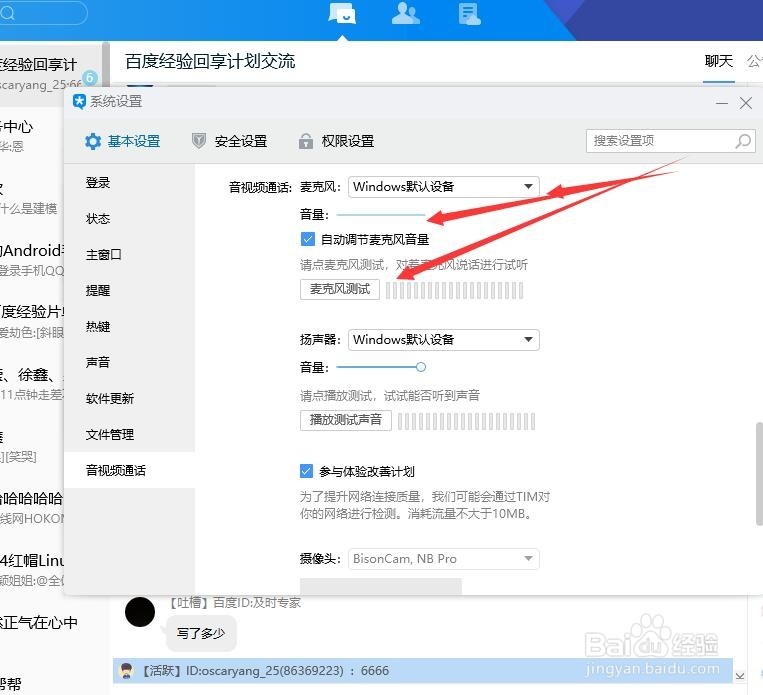Select the 红帽Linux conversation in list
This screenshot has height=695, width=763.
[32, 570]
